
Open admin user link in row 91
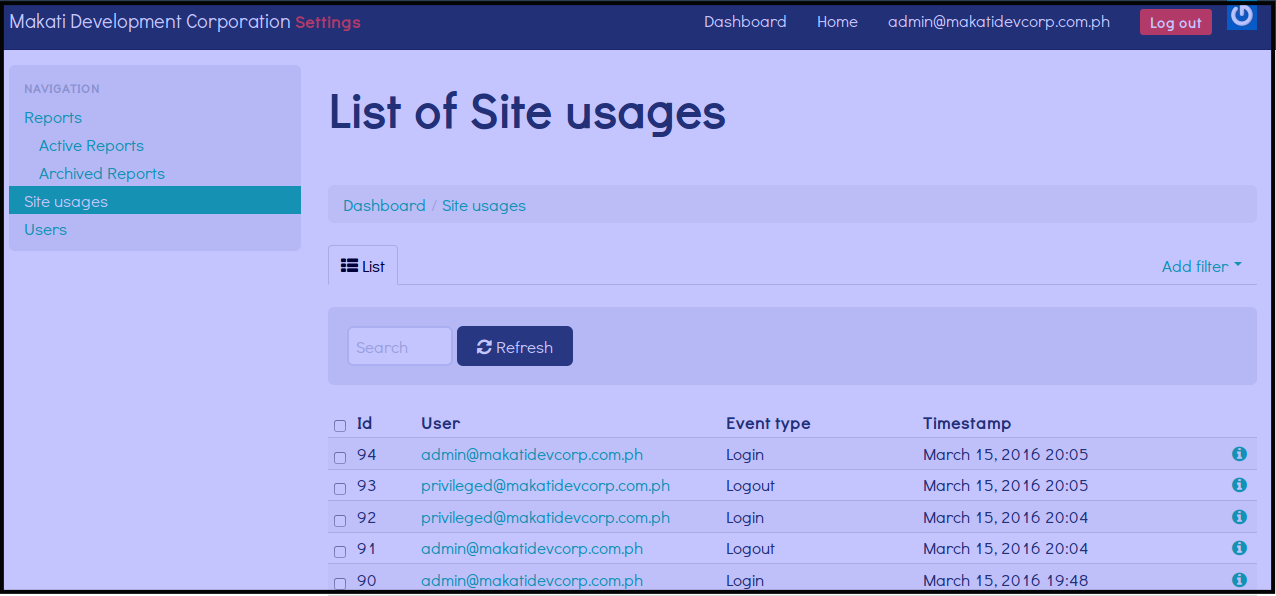[532, 548]
